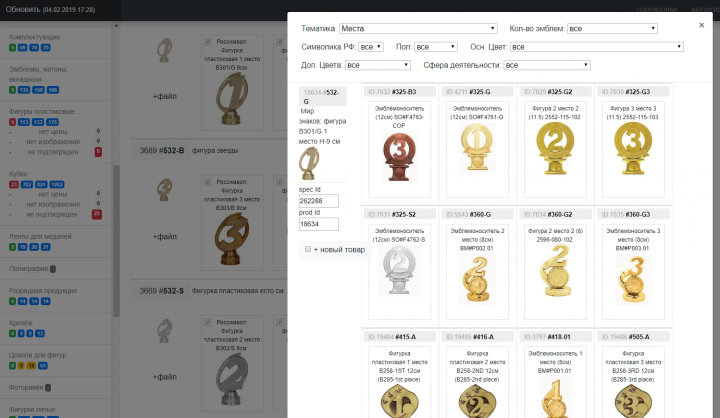Filter нет цены under Фигуры пластиковые
This screenshot has width=720, height=418.
click(53, 132)
